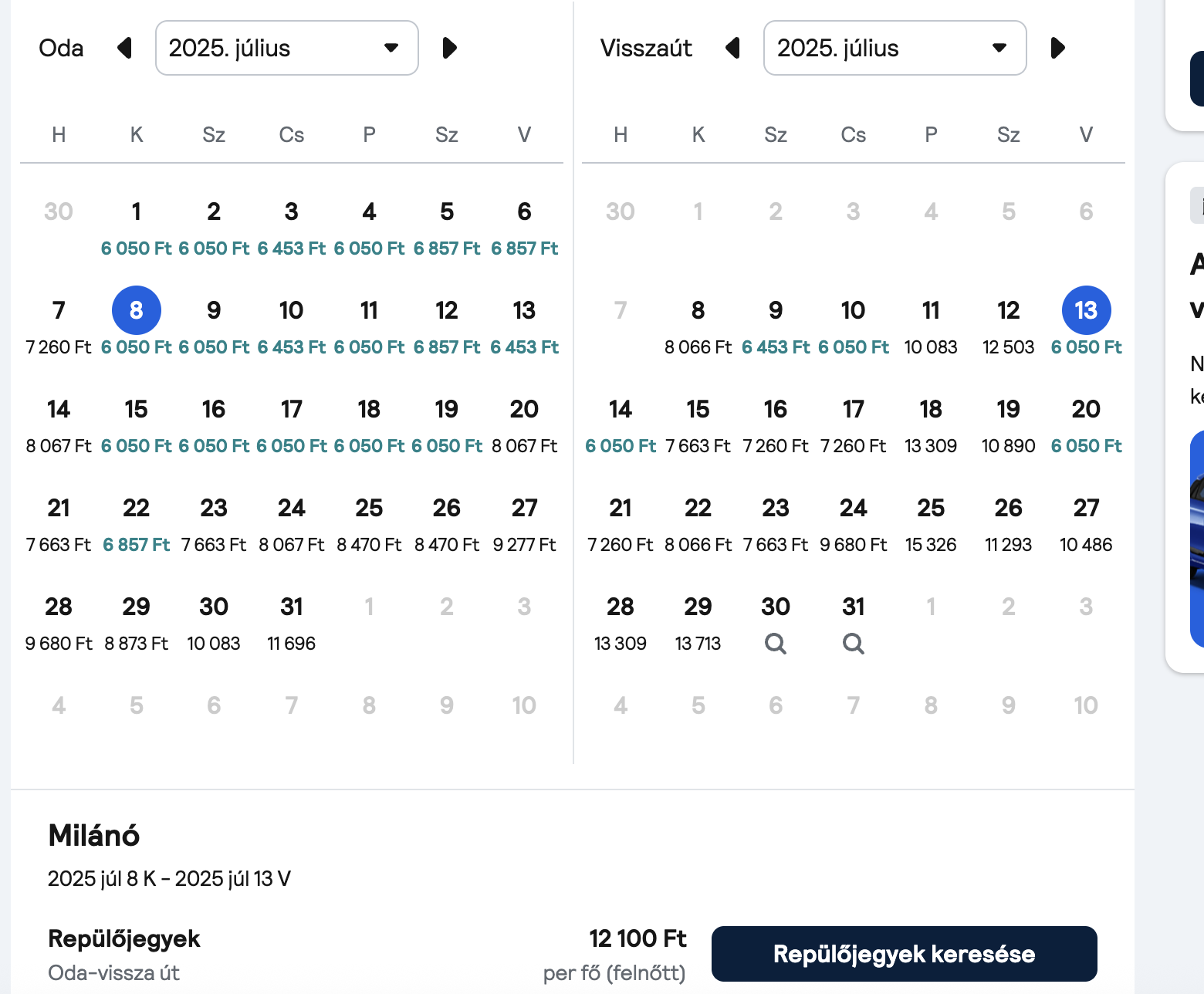1204x994 pixels.
Task: Open the Oda month dropdown
Action: pos(287,48)
